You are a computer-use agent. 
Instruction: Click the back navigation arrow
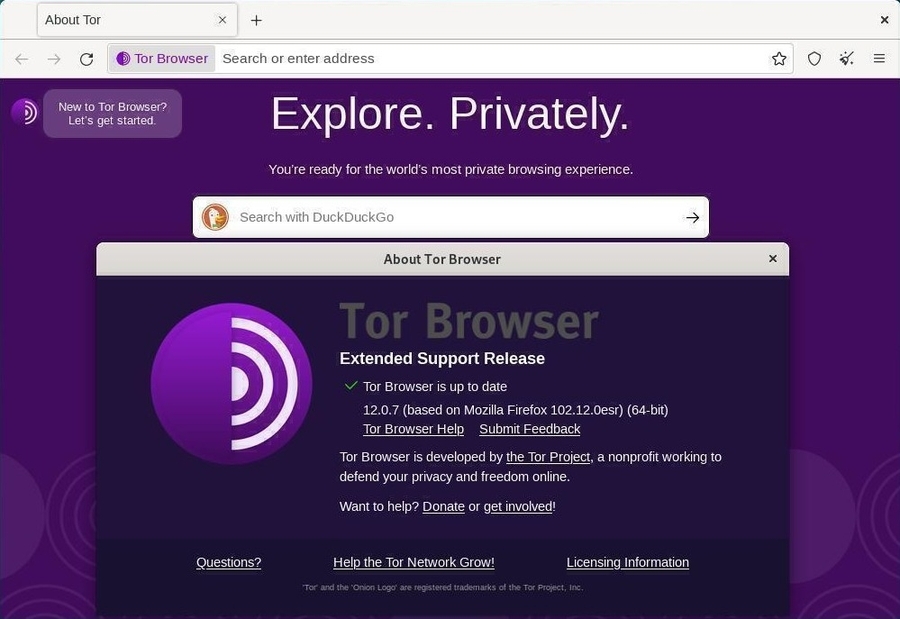22,59
